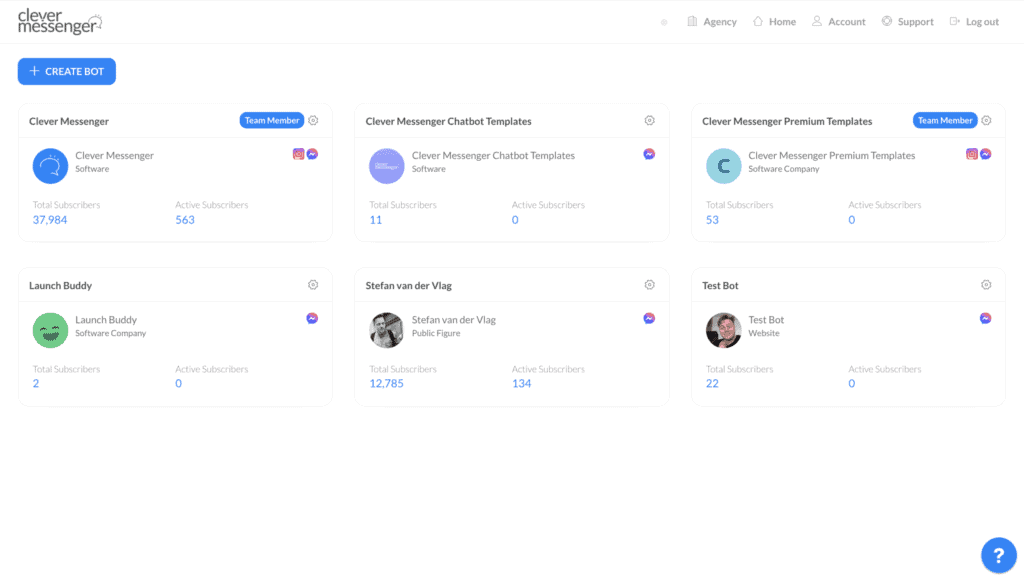
Task: Click Messenger icon on Chatbot Templates card
Action: point(649,154)
